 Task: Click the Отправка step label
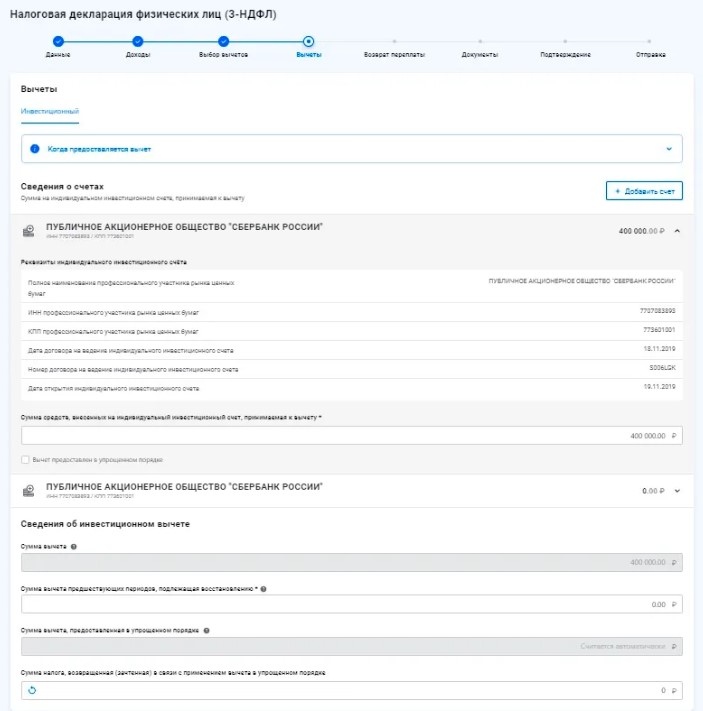(x=650, y=54)
